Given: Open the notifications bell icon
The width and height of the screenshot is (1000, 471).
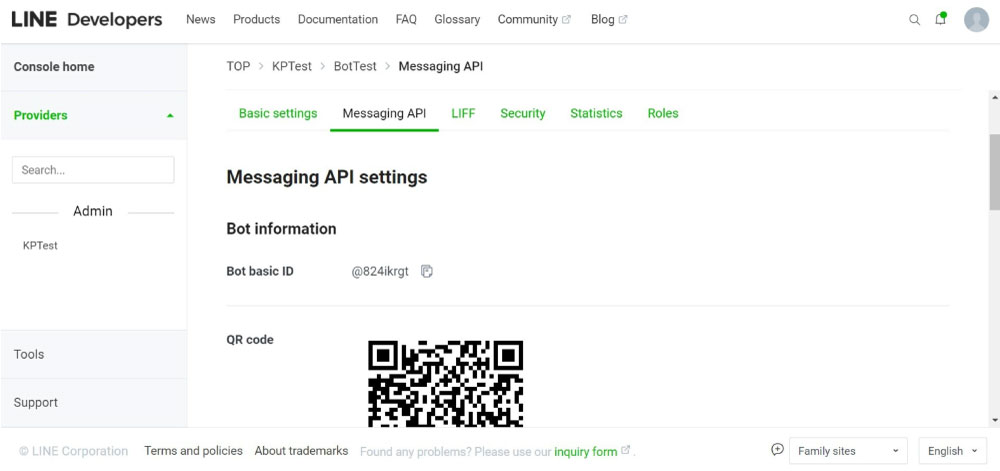Looking at the screenshot, I should [940, 19].
